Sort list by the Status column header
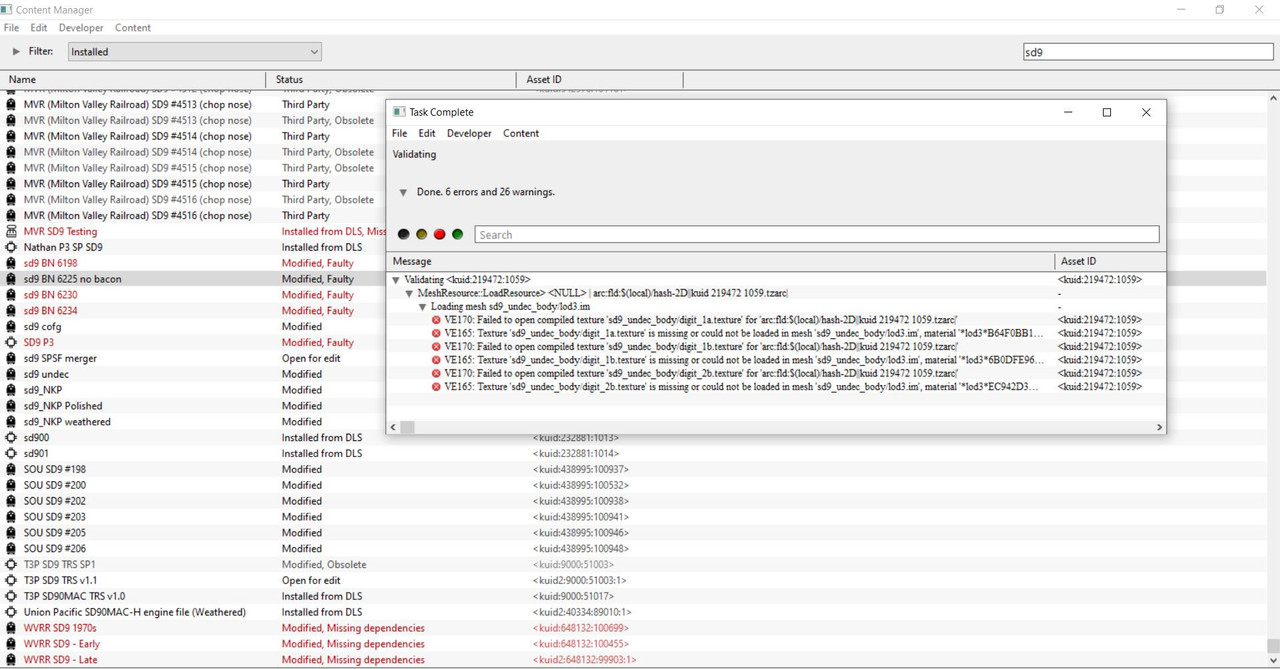The height and width of the screenshot is (669, 1280). [x=393, y=79]
